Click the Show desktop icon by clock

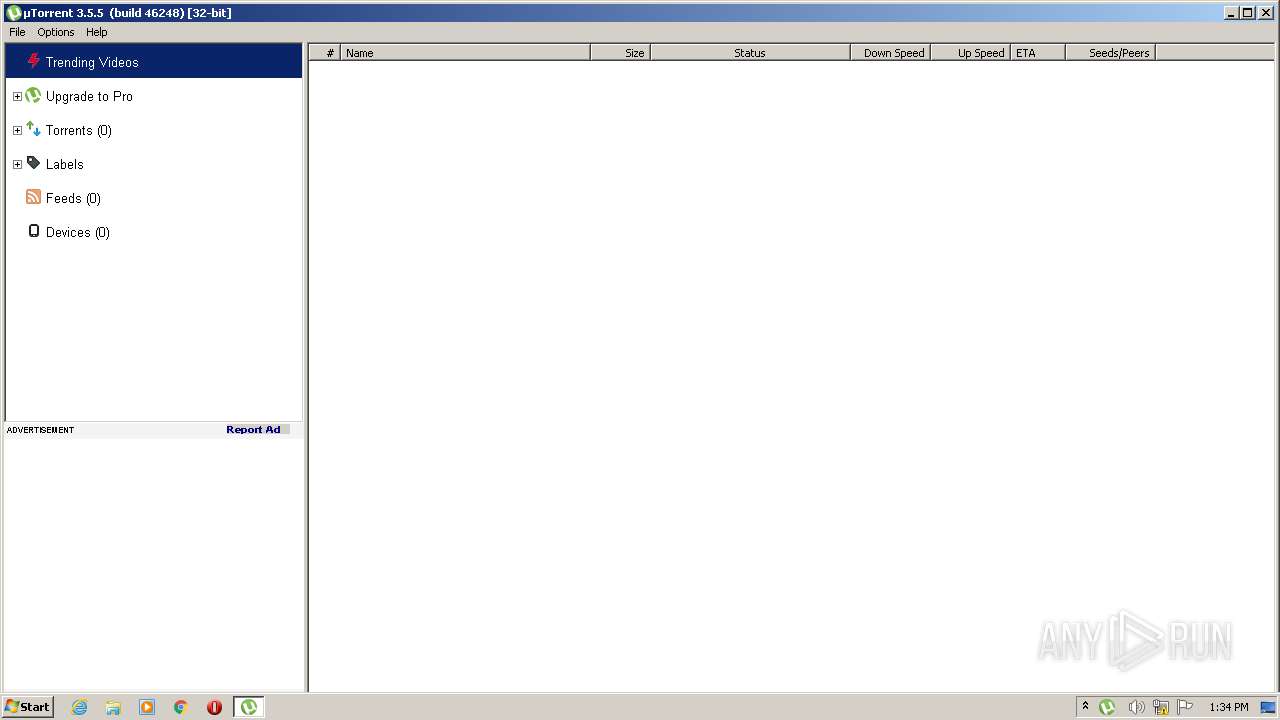coord(1268,707)
